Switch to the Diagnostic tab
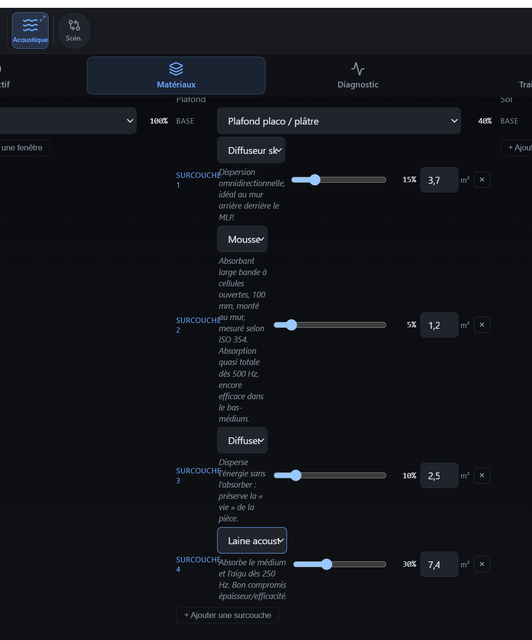 click(x=358, y=76)
